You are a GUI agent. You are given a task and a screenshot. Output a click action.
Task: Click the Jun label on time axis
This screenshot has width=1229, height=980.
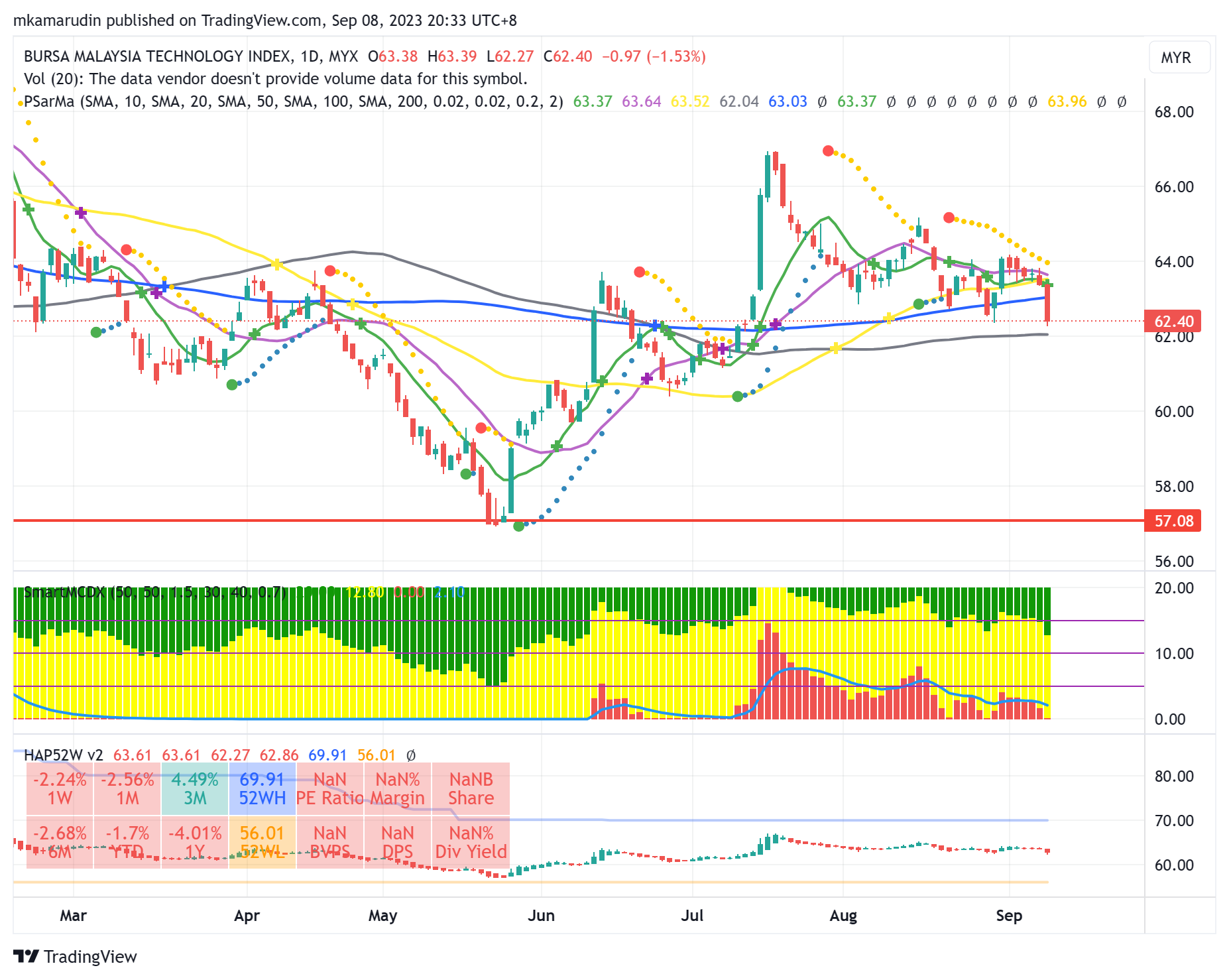coord(541,916)
